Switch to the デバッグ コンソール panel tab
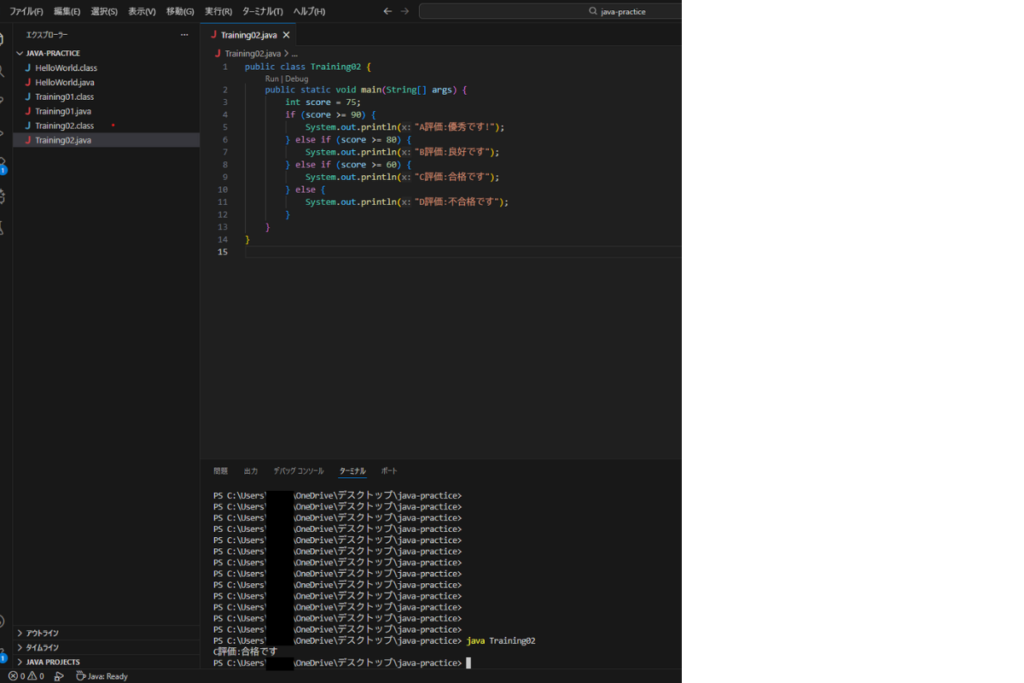 (298, 470)
